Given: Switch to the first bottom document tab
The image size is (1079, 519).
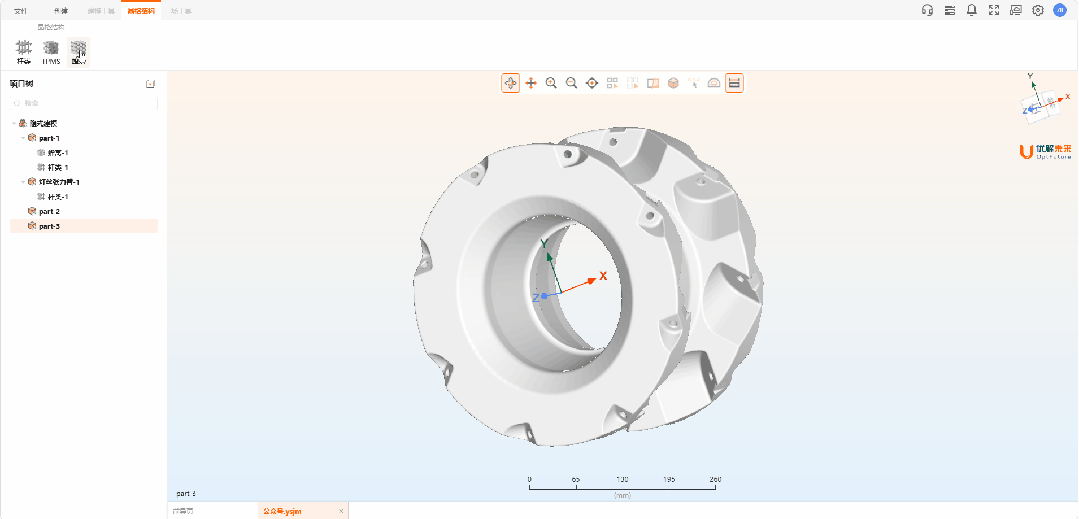Looking at the screenshot, I should (x=183, y=511).
